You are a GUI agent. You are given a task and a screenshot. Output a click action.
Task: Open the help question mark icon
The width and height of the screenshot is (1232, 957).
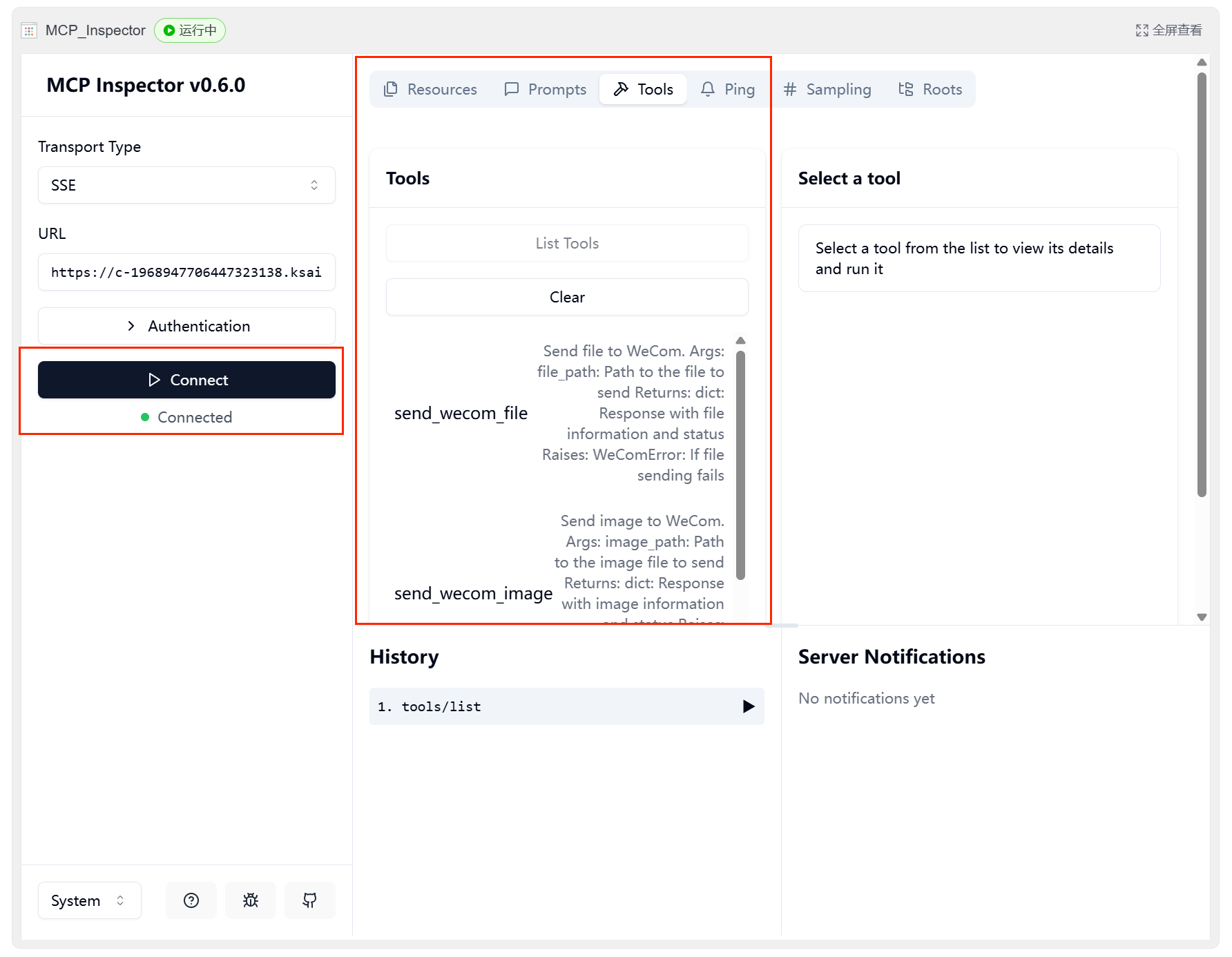point(191,900)
